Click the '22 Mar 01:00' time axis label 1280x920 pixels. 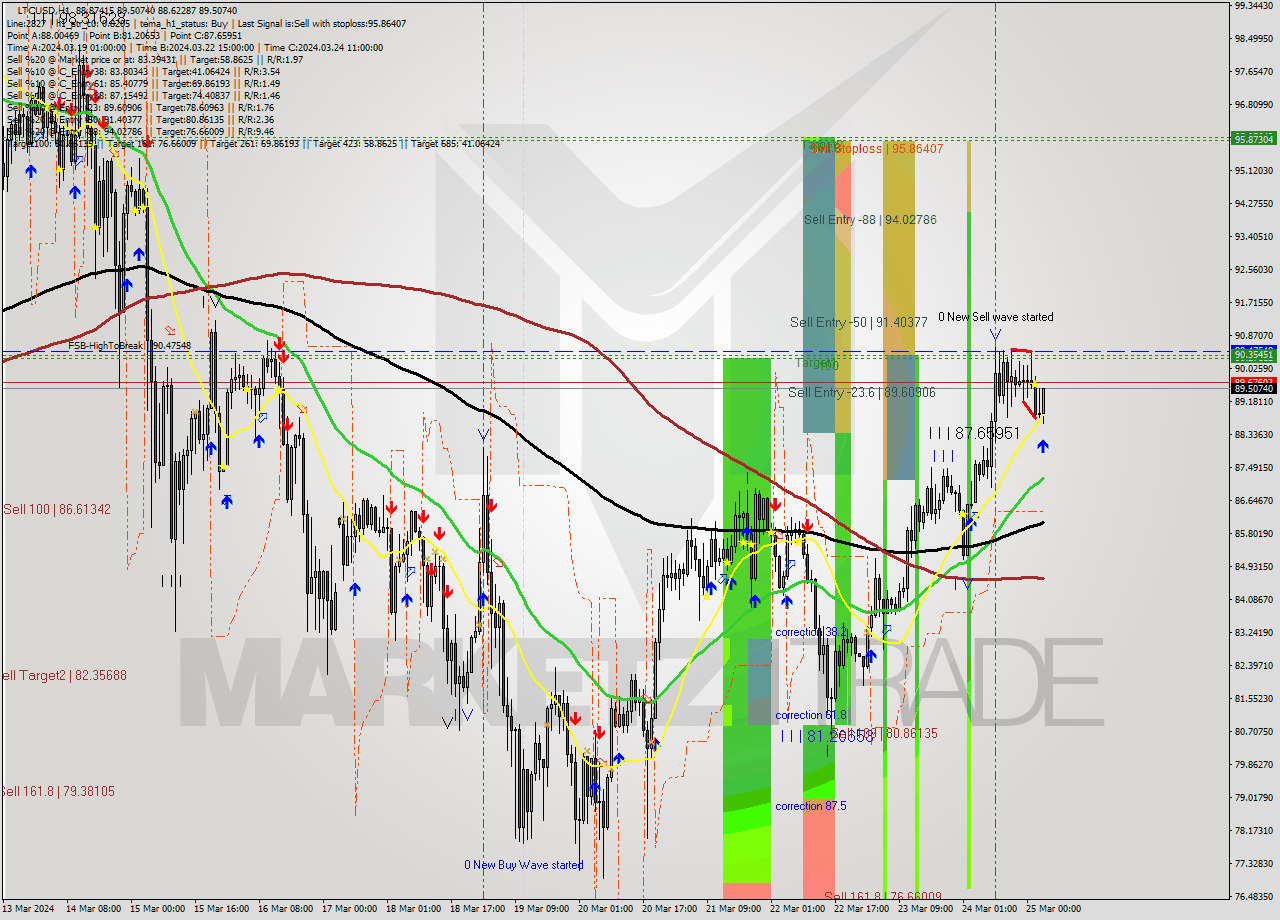tap(797, 909)
